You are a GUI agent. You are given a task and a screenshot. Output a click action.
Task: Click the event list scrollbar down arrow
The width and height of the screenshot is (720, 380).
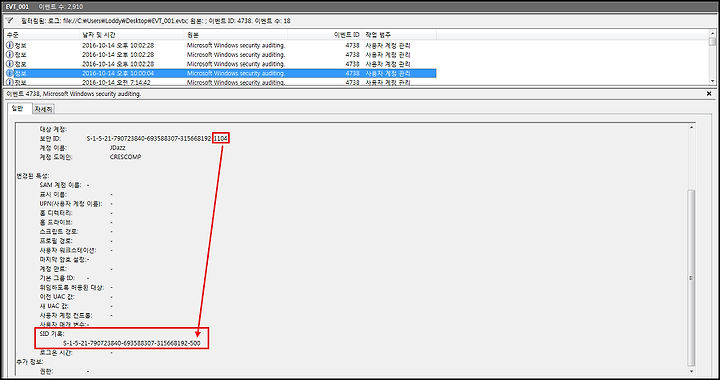712,82
